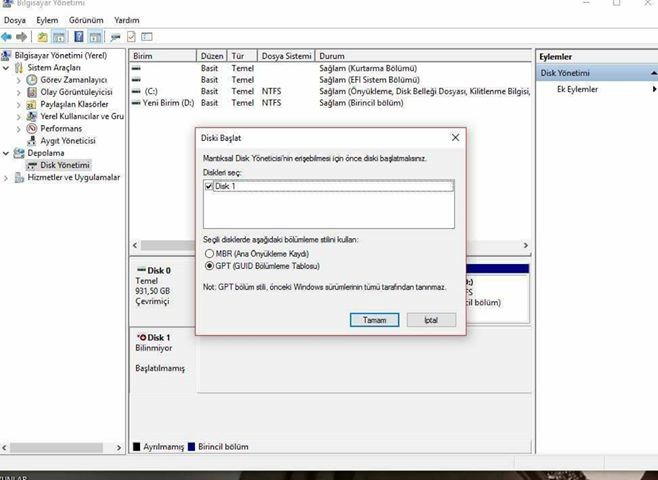Select the GPT (GUID Bölümleme Tablosu) option

(x=208, y=266)
